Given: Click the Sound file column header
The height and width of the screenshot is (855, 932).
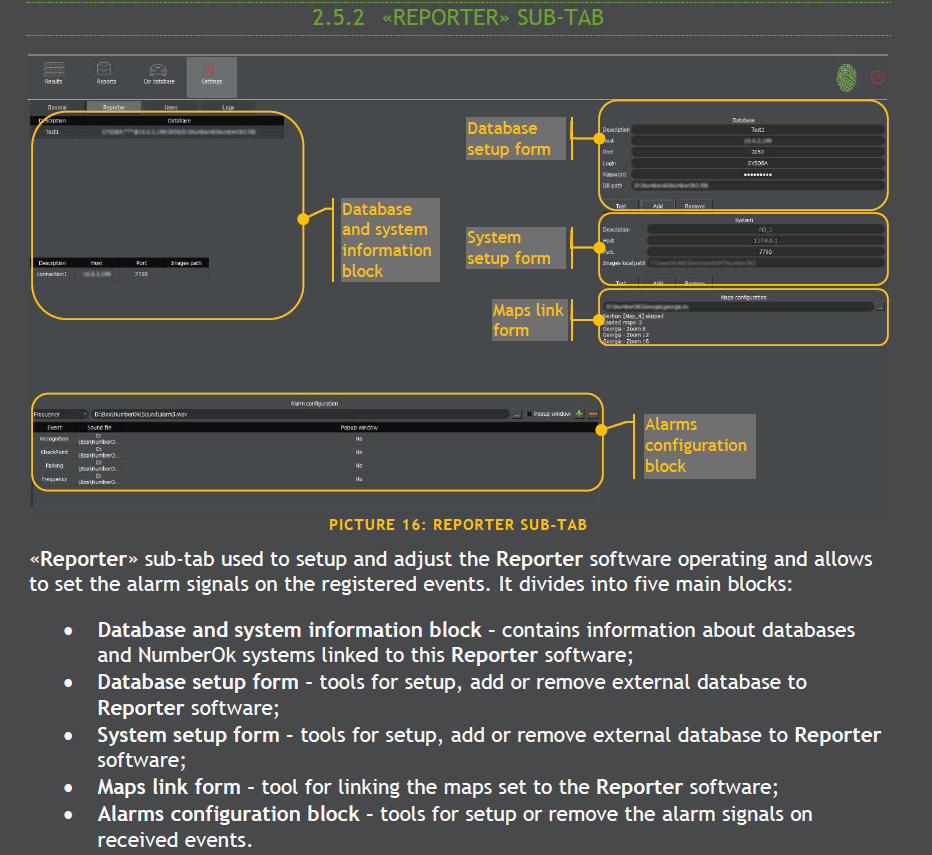Looking at the screenshot, I should pyautogui.click(x=99, y=428).
